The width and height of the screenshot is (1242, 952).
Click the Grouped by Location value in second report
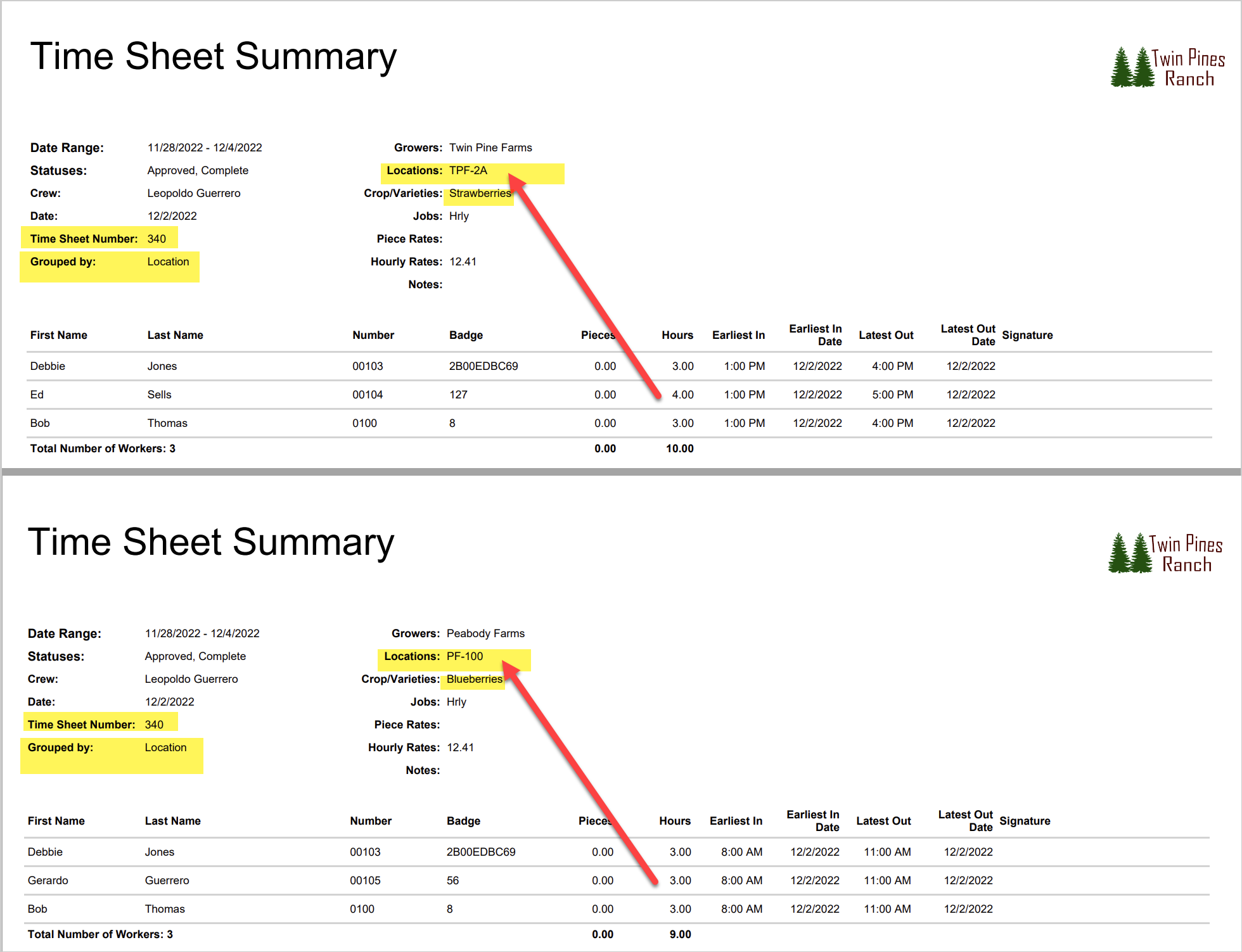pyautogui.click(x=165, y=747)
